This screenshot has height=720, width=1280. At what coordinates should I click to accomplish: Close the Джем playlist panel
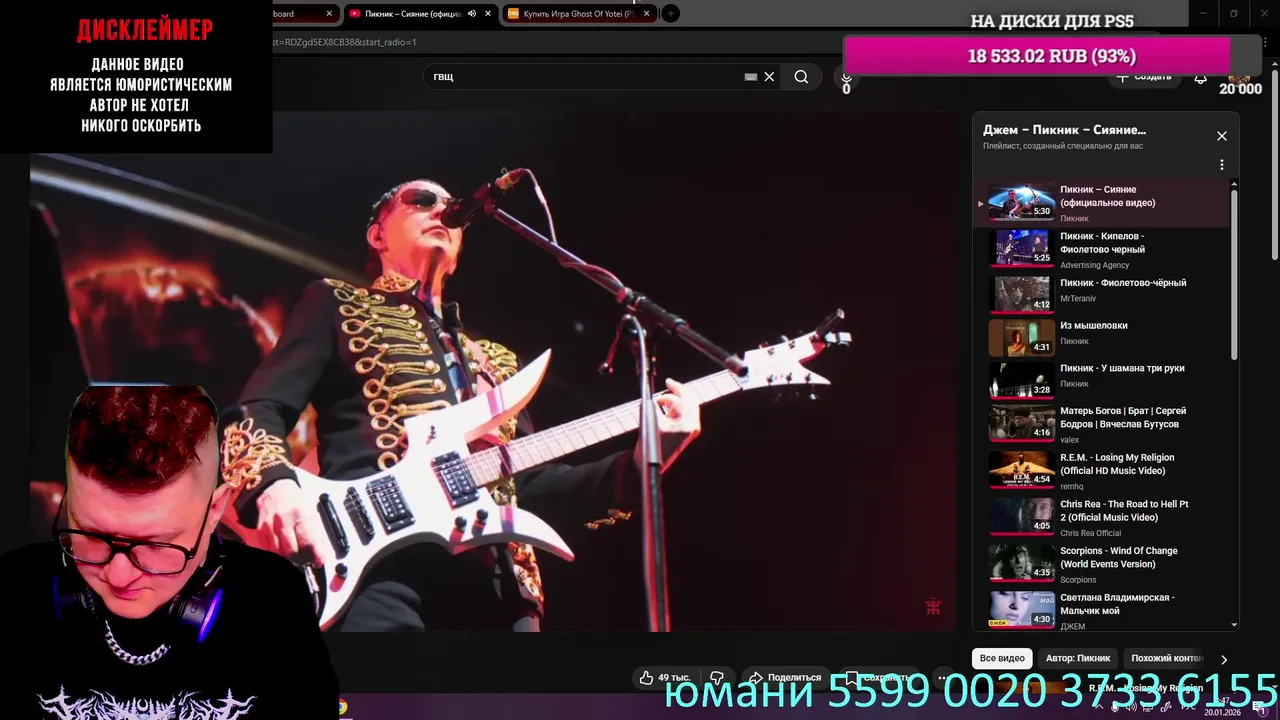[1221, 136]
